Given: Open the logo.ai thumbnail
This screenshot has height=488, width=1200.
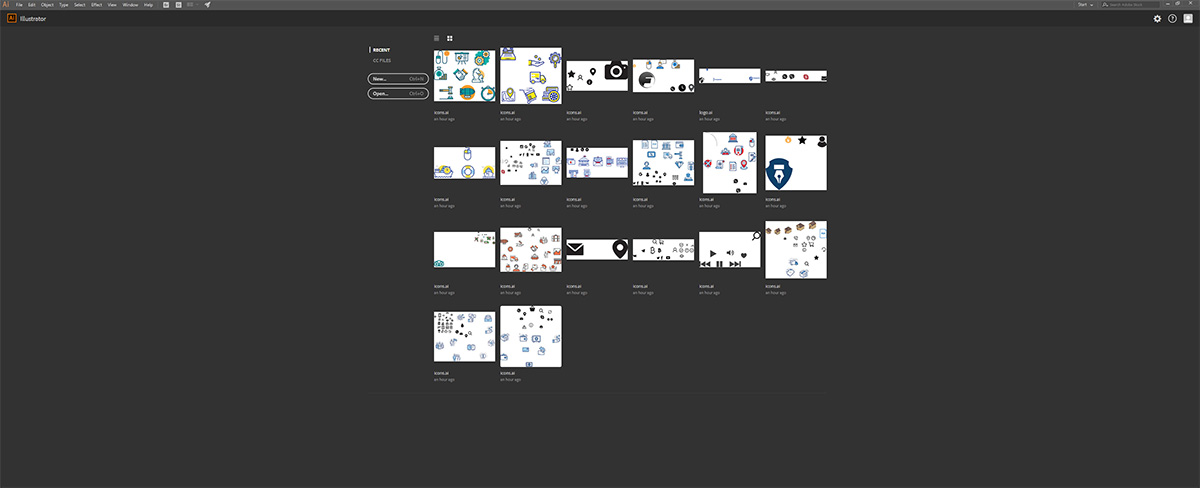Looking at the screenshot, I should 729,76.
